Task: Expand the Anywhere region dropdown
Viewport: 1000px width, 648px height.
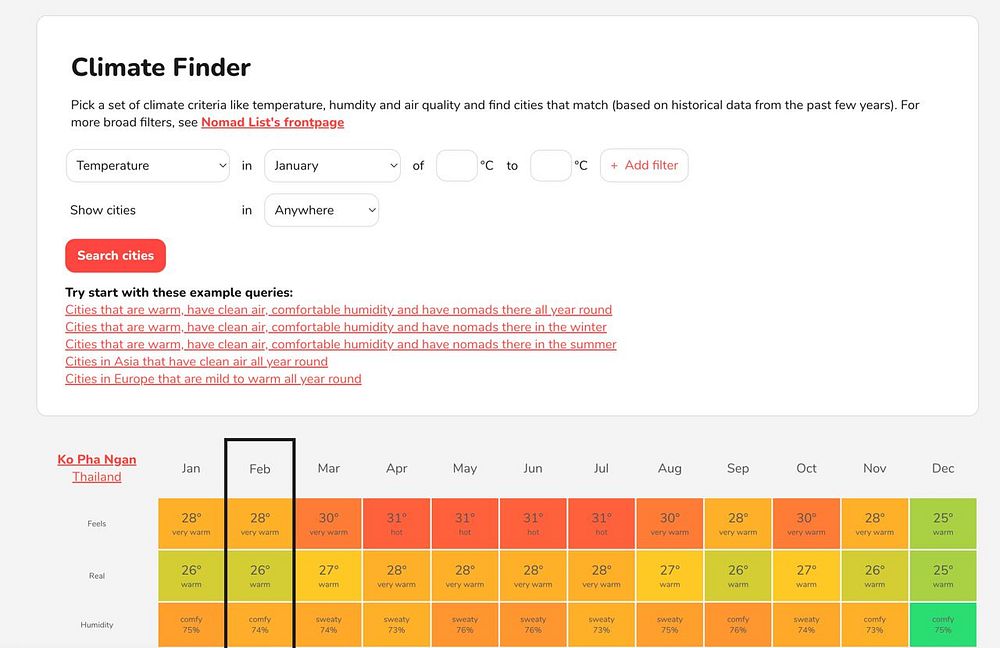Action: click(321, 211)
